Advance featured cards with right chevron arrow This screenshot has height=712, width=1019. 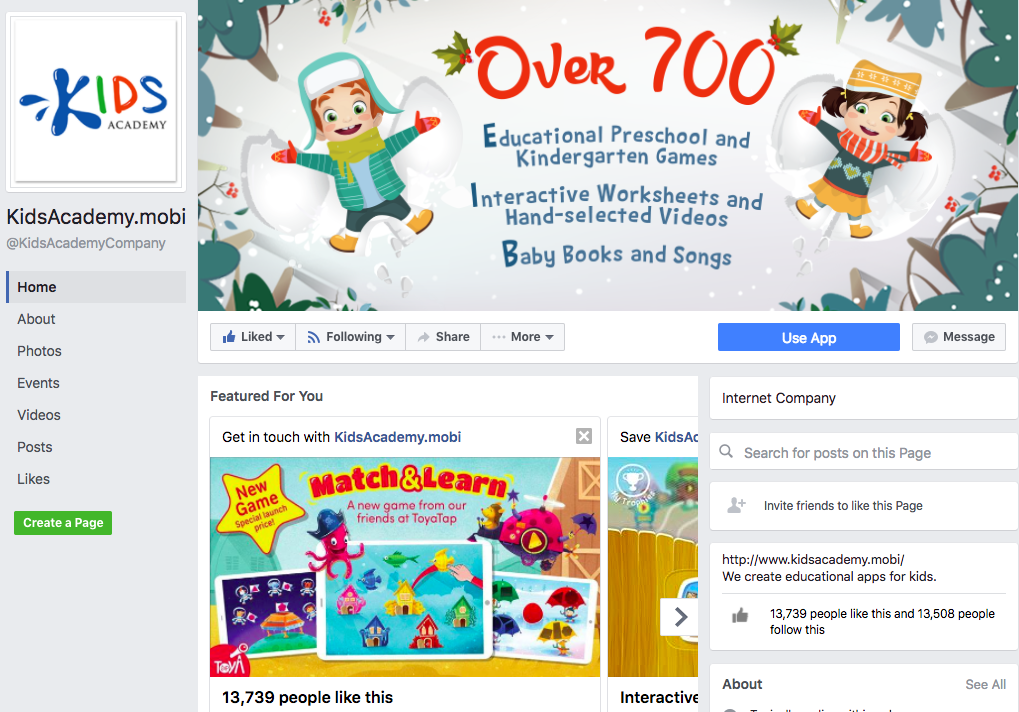click(680, 617)
